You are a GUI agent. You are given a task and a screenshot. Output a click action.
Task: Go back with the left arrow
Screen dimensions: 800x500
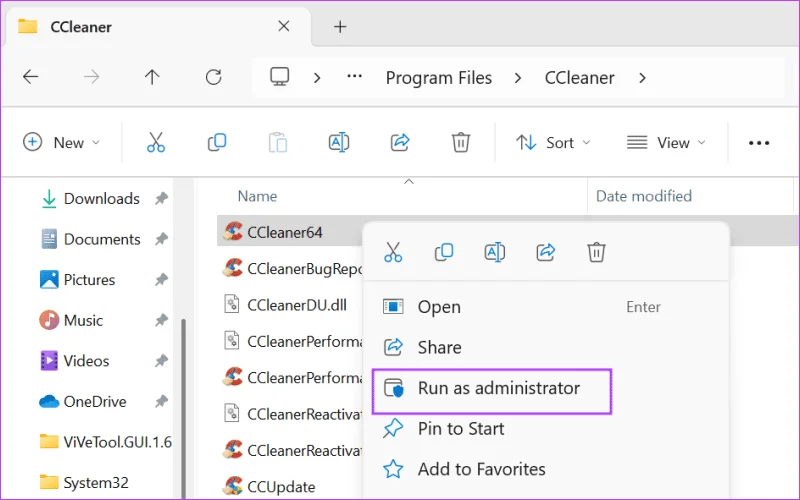[x=31, y=77]
